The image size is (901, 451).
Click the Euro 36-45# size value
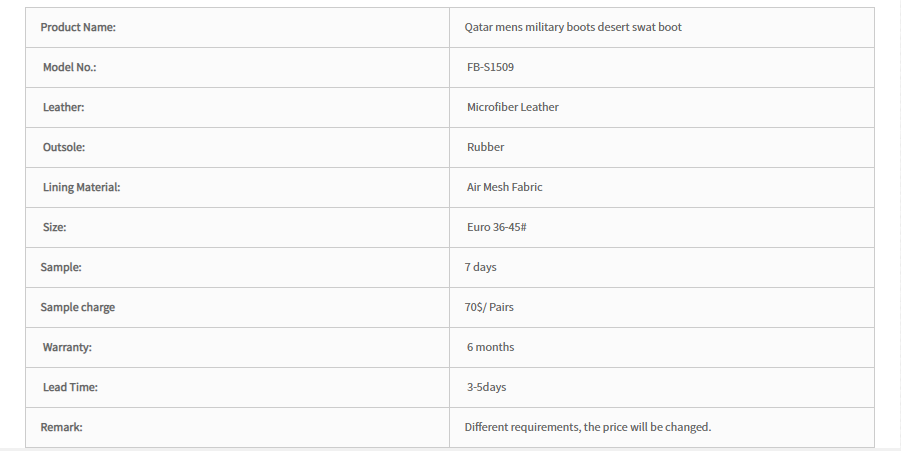point(497,228)
